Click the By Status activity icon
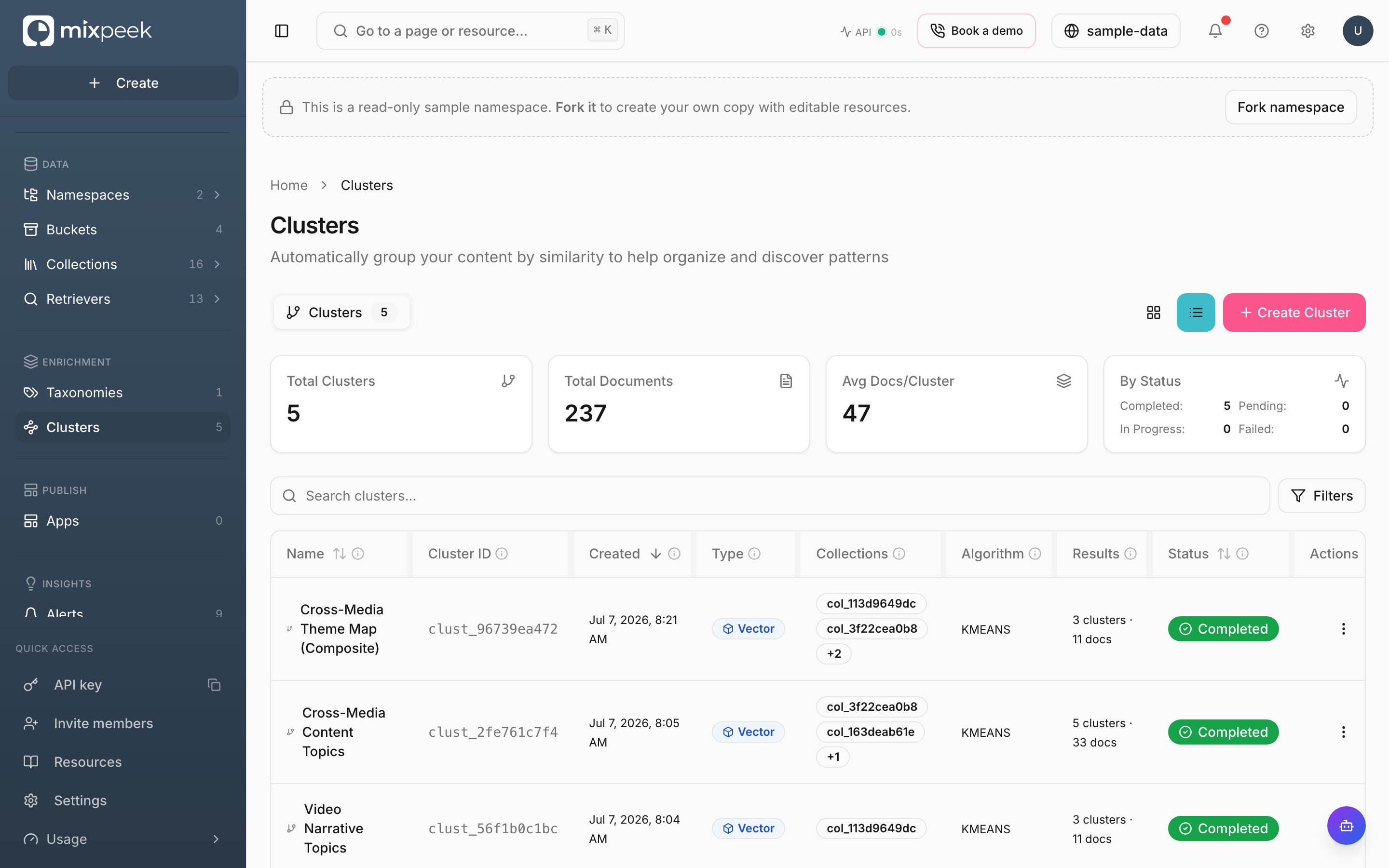 click(1341, 380)
